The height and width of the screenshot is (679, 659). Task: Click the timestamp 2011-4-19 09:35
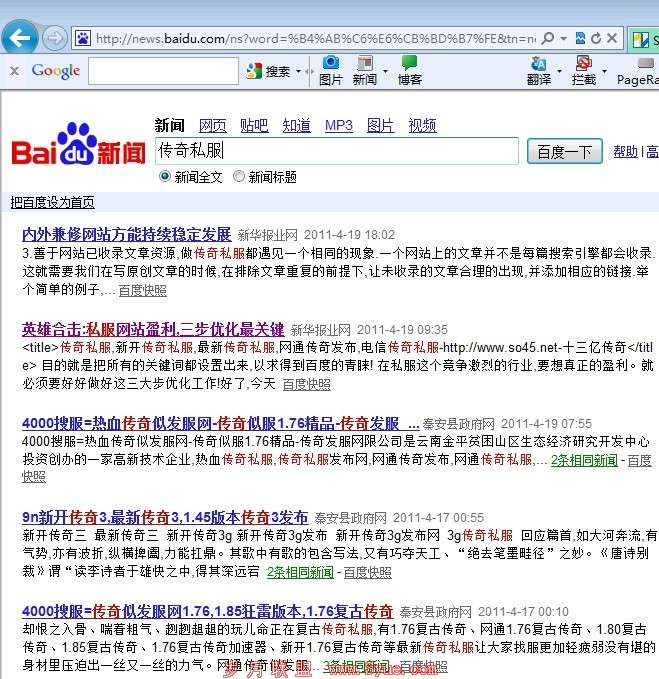point(402,330)
